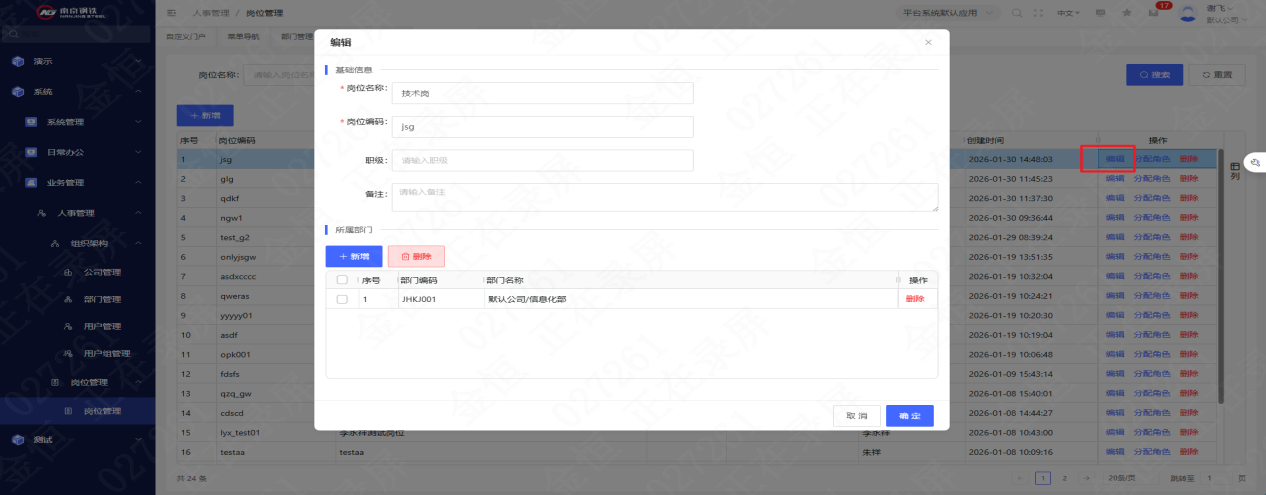
Task: Click the red 删除 button above department table
Action: (x=416, y=256)
